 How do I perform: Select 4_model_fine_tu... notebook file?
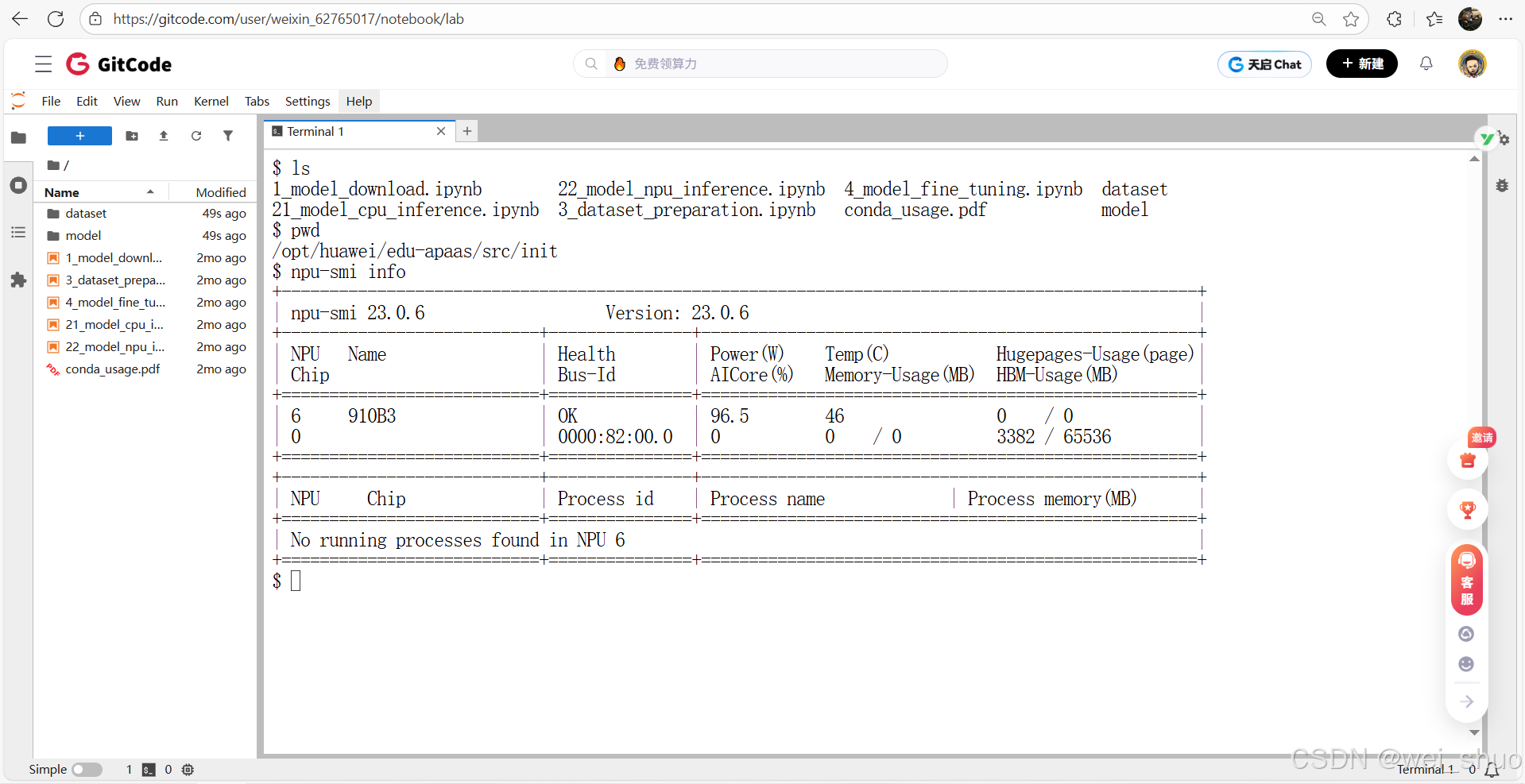point(146,302)
